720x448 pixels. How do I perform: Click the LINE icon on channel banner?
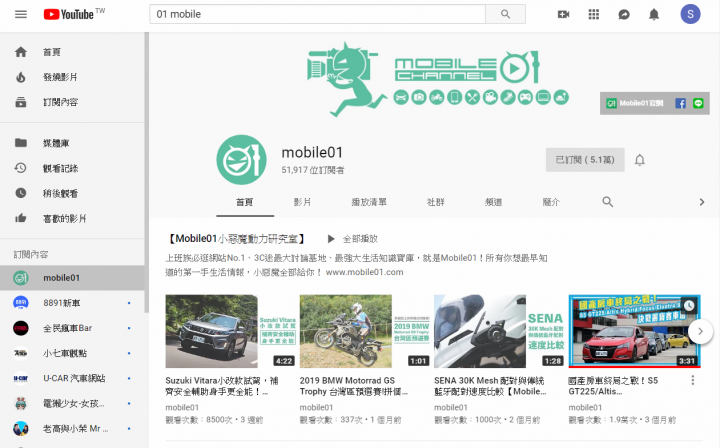click(698, 103)
